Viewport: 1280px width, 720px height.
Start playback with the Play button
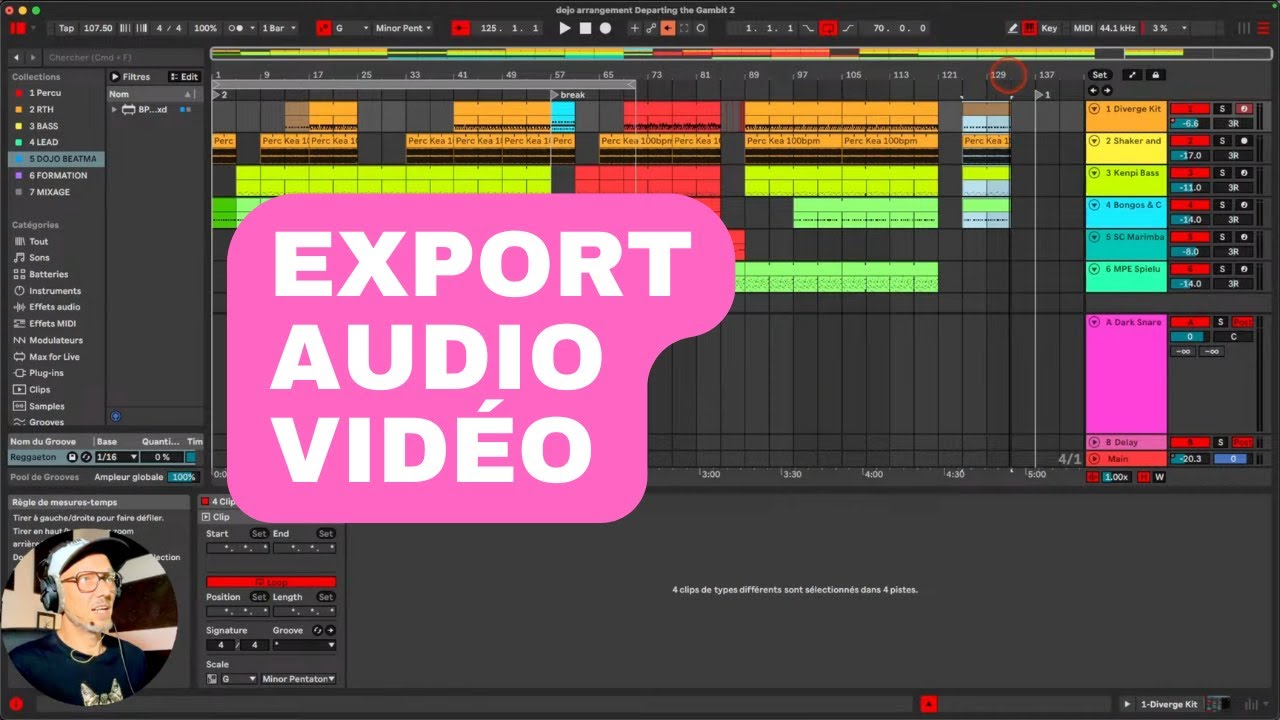[x=565, y=28]
